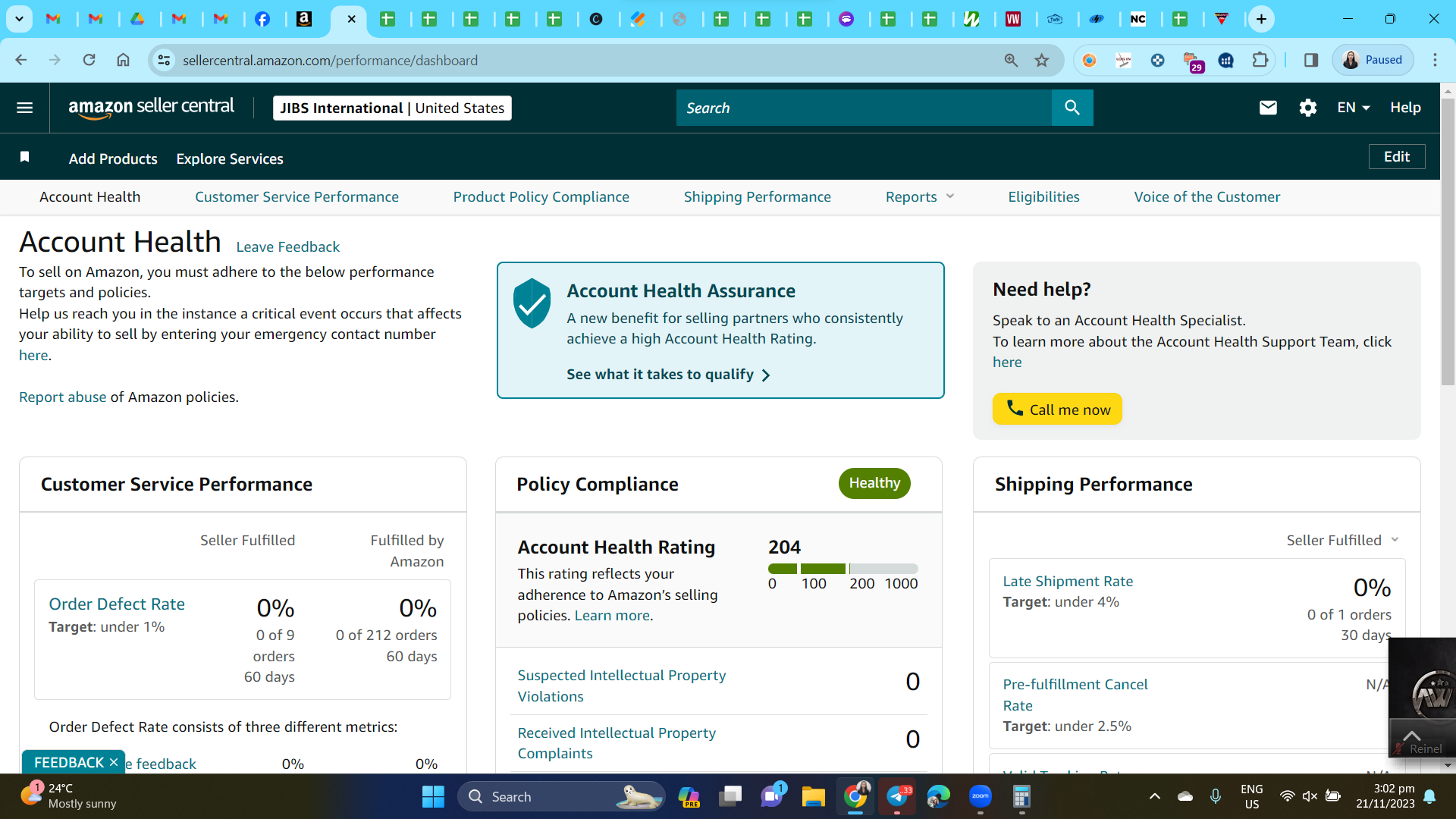This screenshot has height=819, width=1456.
Task: Switch to the Google Drive browser tab
Action: [137, 19]
